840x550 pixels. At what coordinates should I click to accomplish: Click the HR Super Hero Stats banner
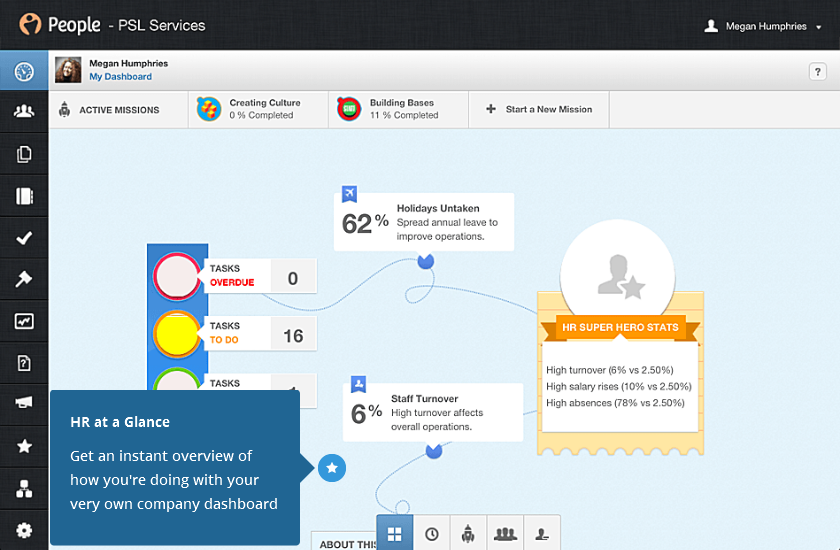(620, 327)
